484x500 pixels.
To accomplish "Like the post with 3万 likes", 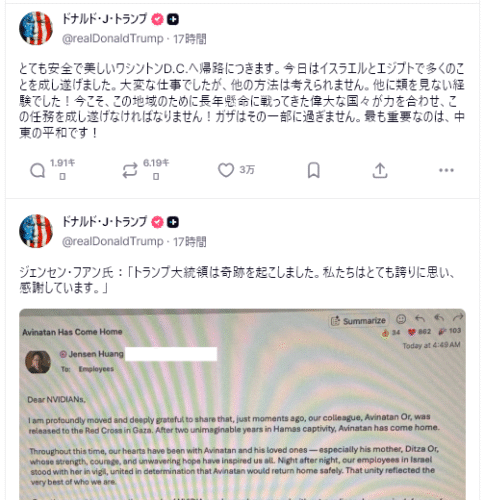I will [x=226, y=170].
